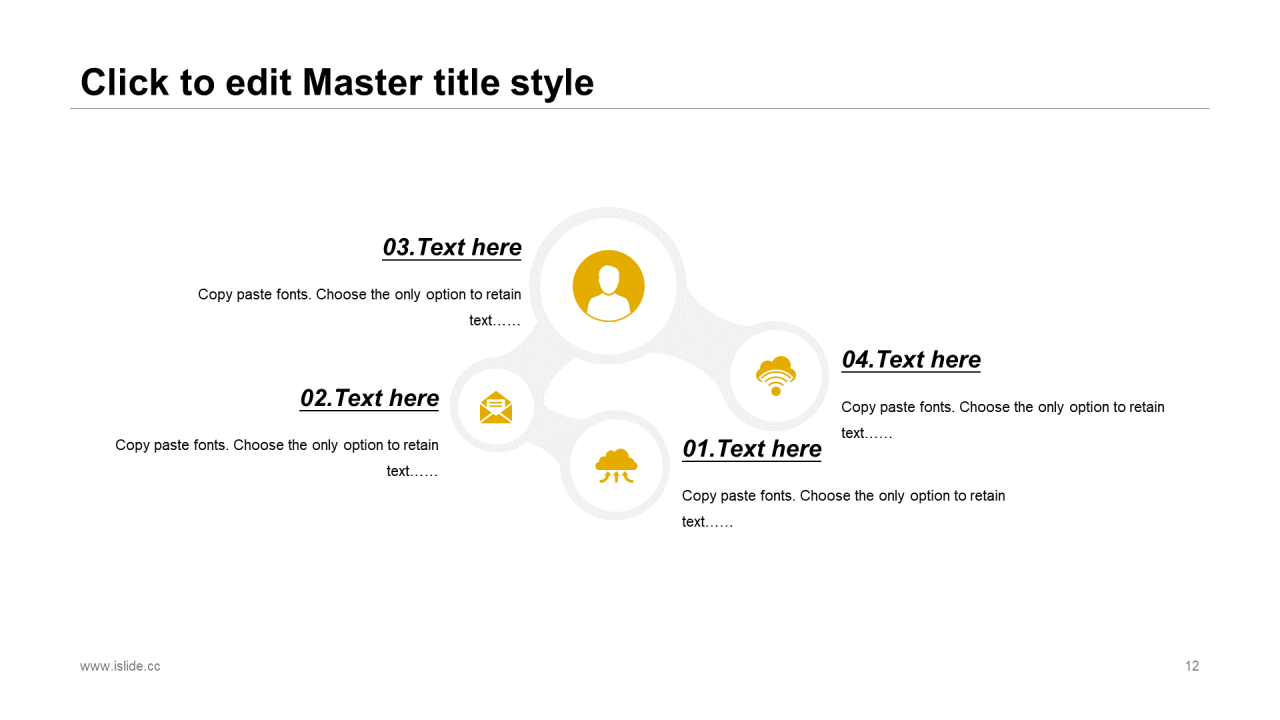1280x720 pixels.
Task: Click the yellow user profile icon
Action: [x=608, y=286]
